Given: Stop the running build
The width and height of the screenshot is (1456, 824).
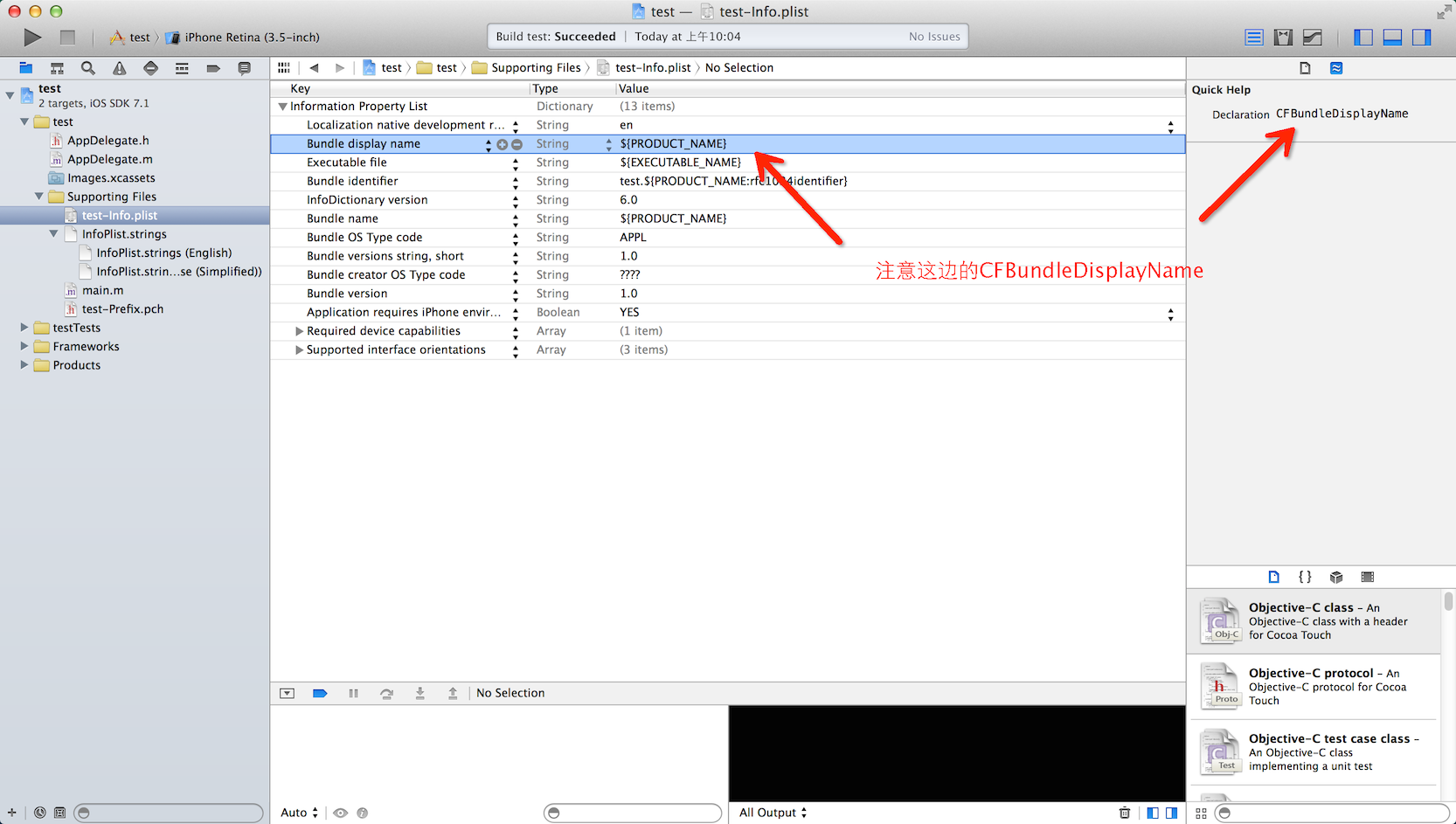Looking at the screenshot, I should [67, 37].
